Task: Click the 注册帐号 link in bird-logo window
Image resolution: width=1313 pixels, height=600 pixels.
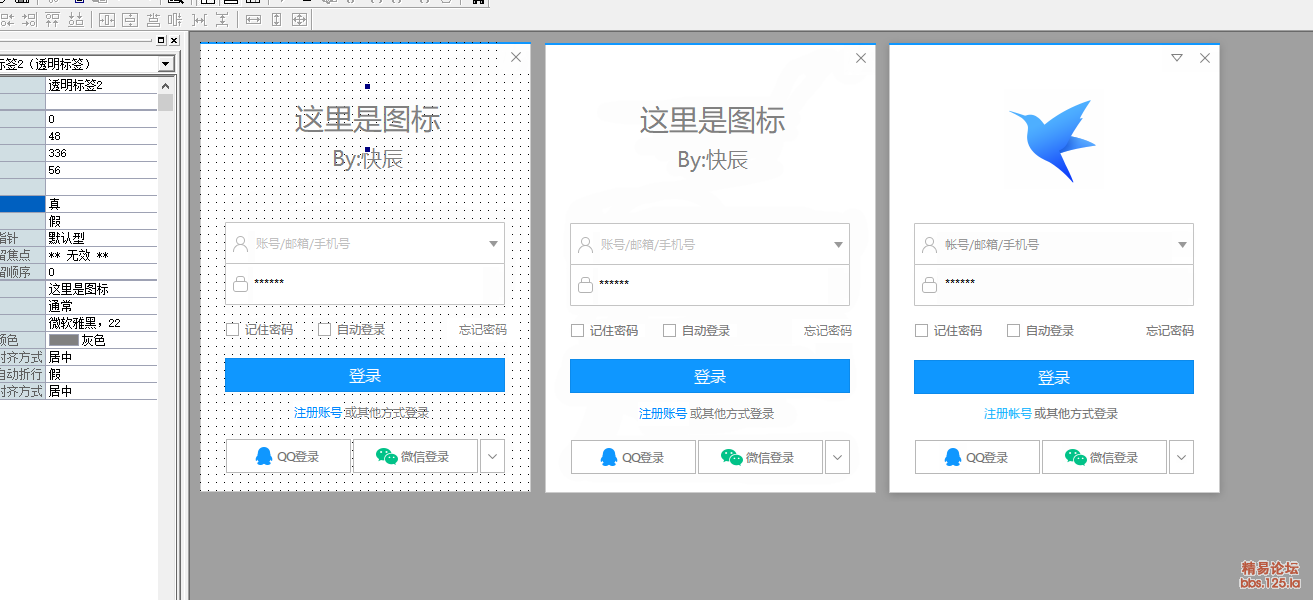Action: (1007, 414)
